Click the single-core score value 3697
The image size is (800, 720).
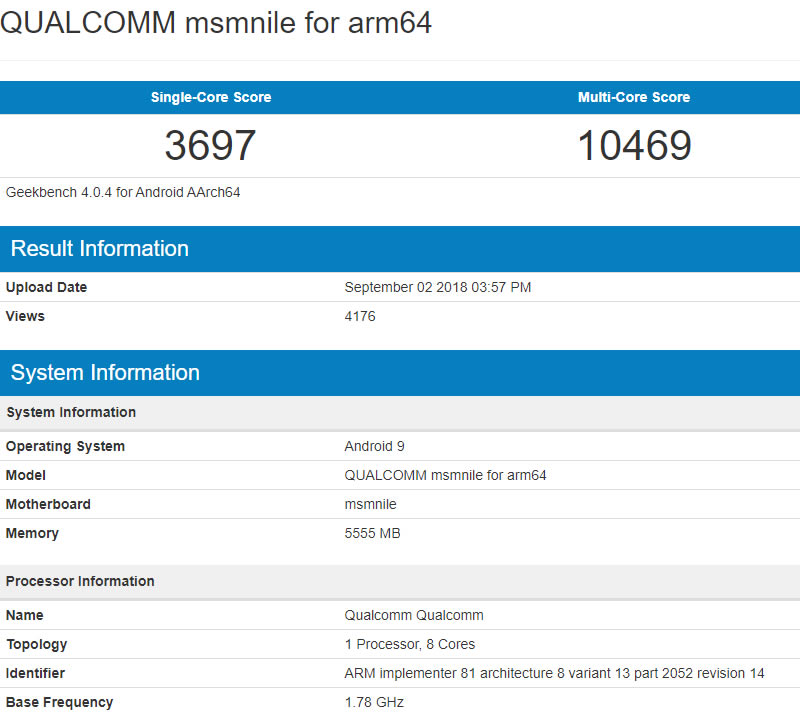click(x=211, y=146)
